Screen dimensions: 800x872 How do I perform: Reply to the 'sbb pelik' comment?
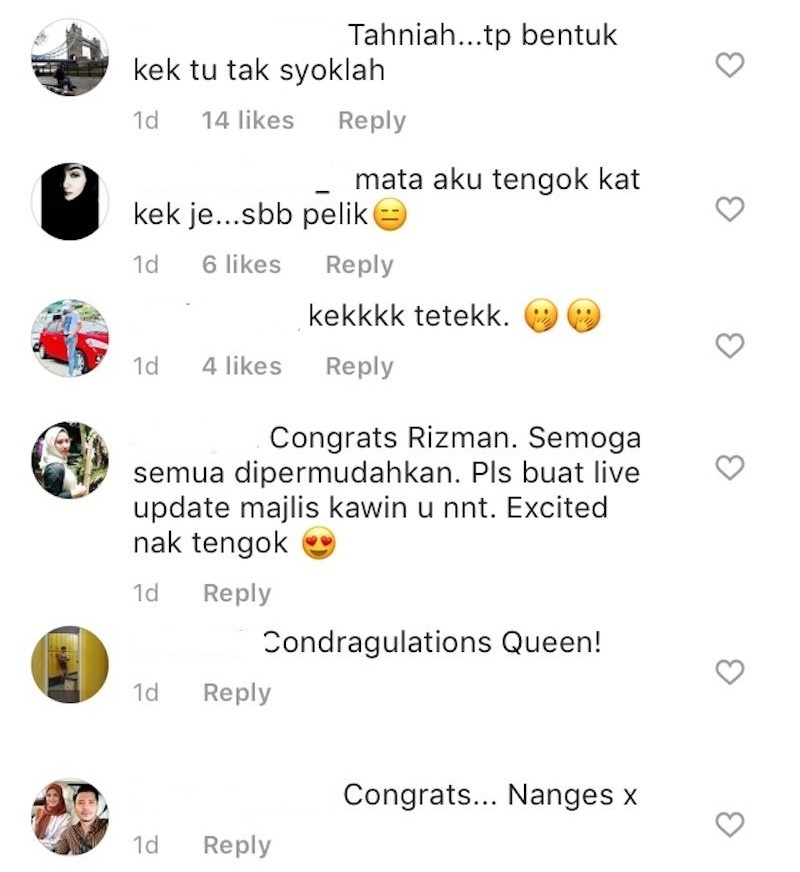[x=359, y=265]
